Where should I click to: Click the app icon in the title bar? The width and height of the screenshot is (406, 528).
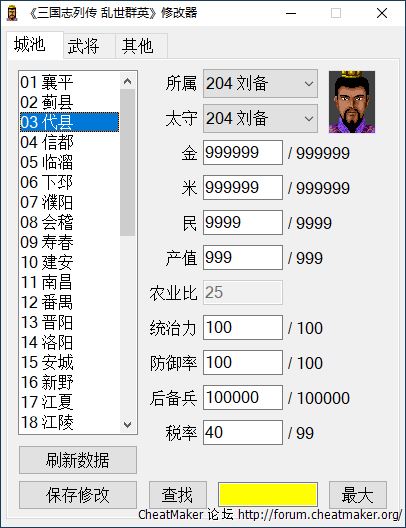pos(12,13)
